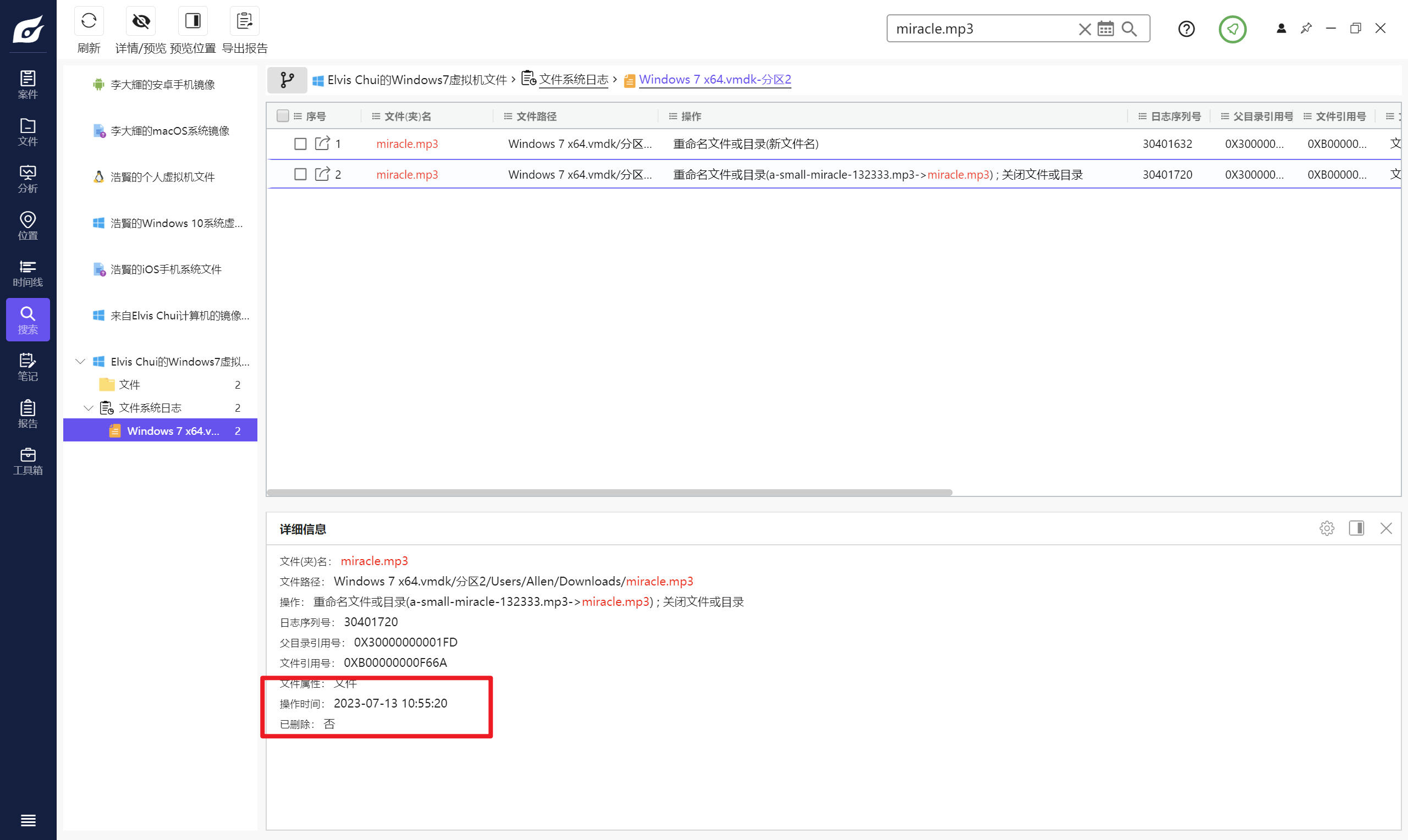Click the 导出报告 export report icon
This screenshot has width=1408, height=840.
245,21
